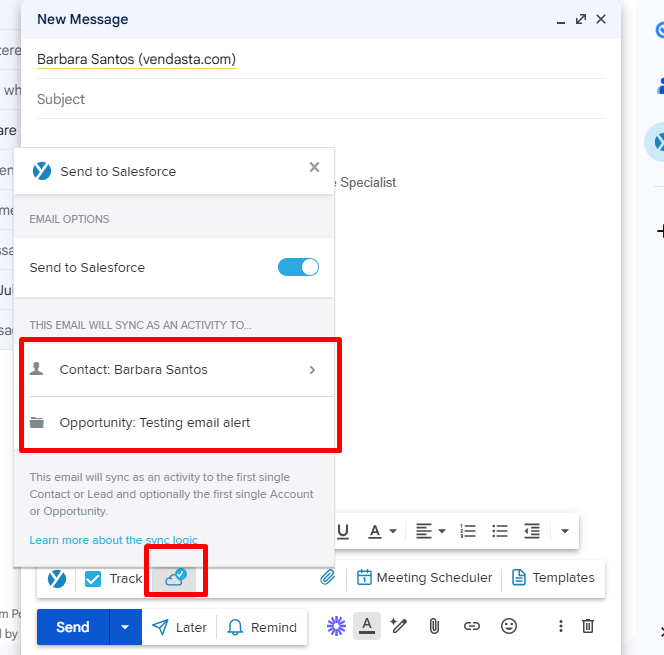Close the Send to Salesforce popup
This screenshot has height=655, width=664.
coord(314,167)
